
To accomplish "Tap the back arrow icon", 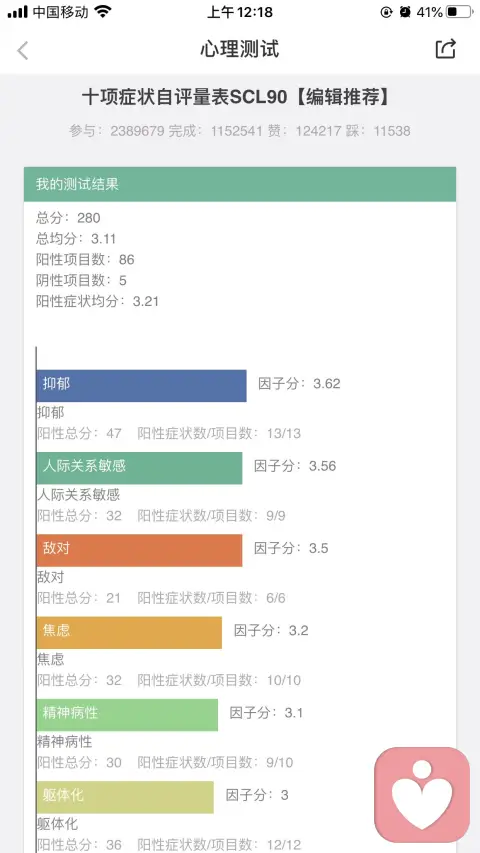I will click(x=22, y=50).
